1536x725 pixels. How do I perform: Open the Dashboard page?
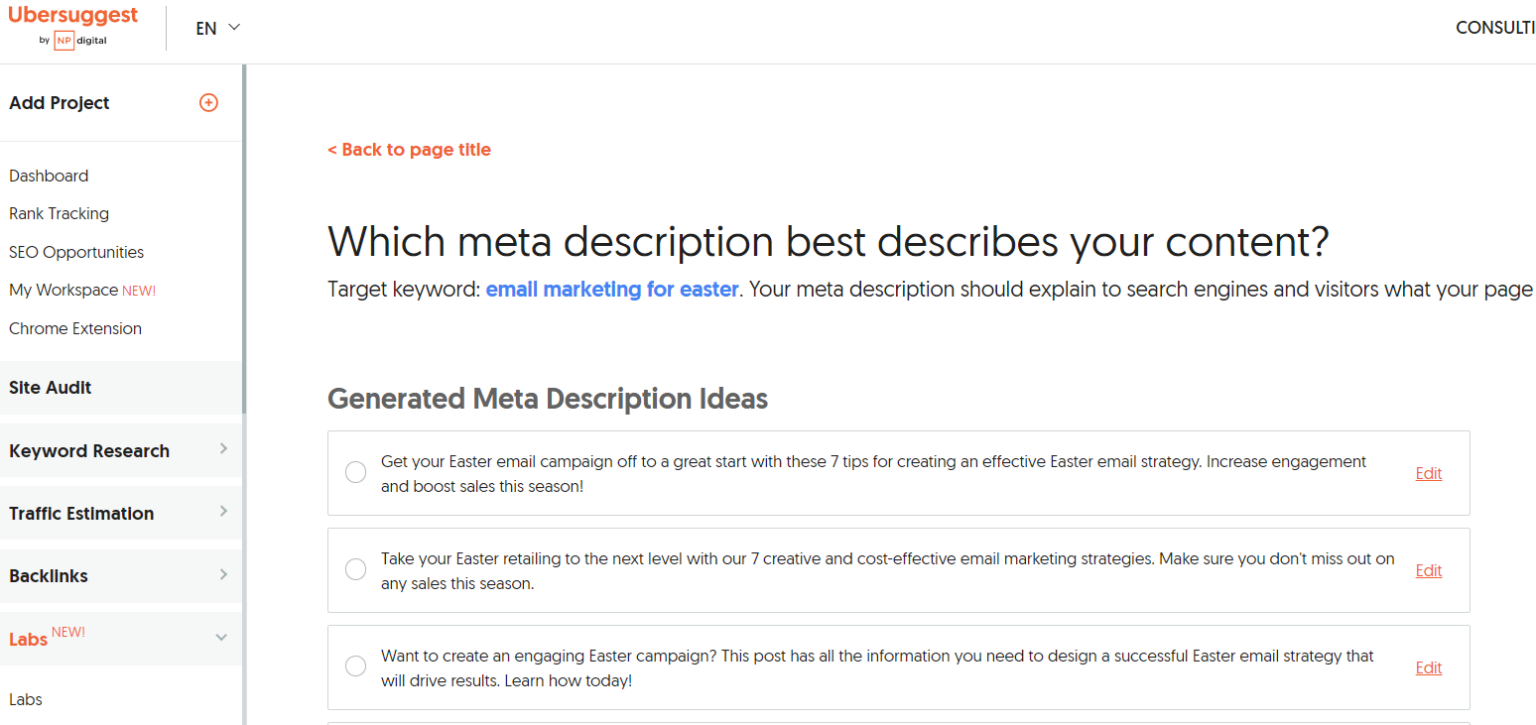(x=49, y=176)
